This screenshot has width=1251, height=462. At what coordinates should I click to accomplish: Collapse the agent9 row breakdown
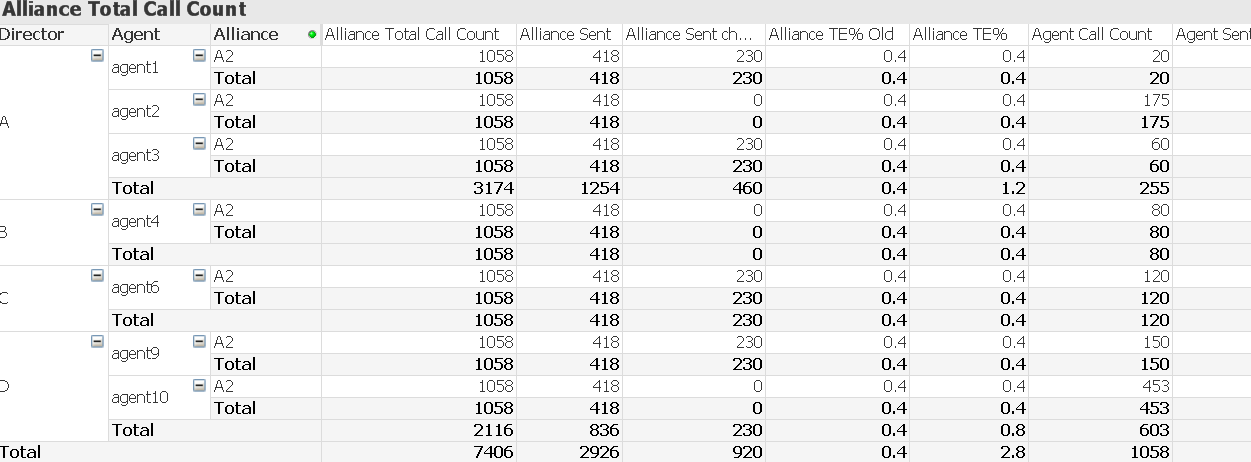199,342
